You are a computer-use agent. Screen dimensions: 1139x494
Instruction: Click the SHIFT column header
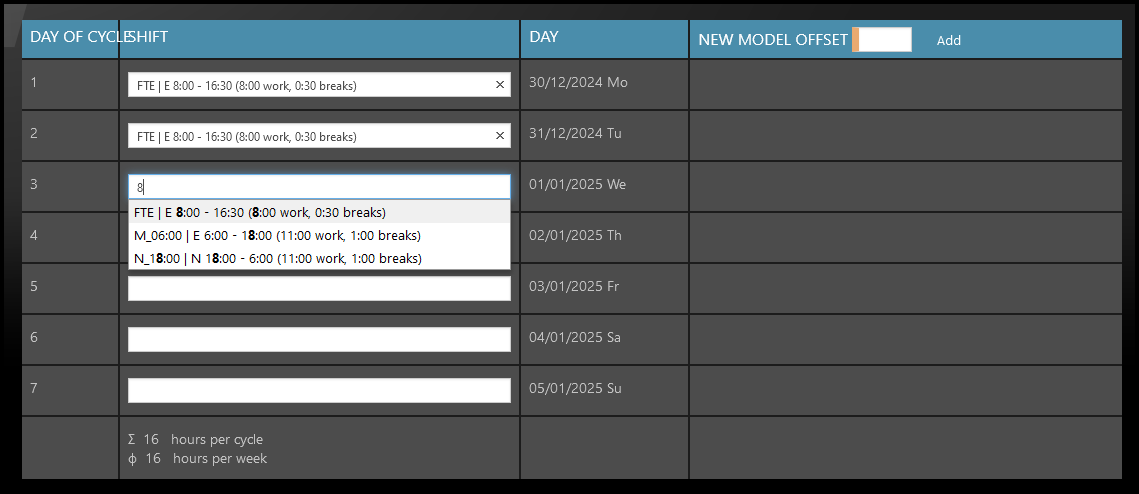click(x=150, y=38)
